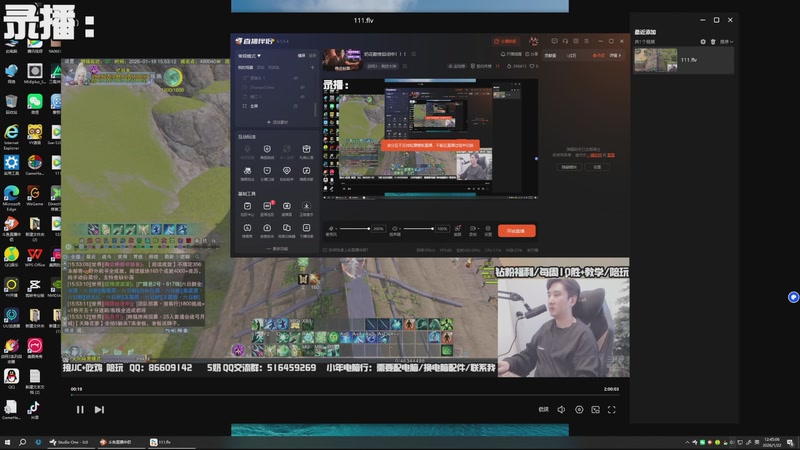Click the orange start-live button in stream app
Image resolution: width=800 pixels, height=450 pixels.
coord(516,231)
